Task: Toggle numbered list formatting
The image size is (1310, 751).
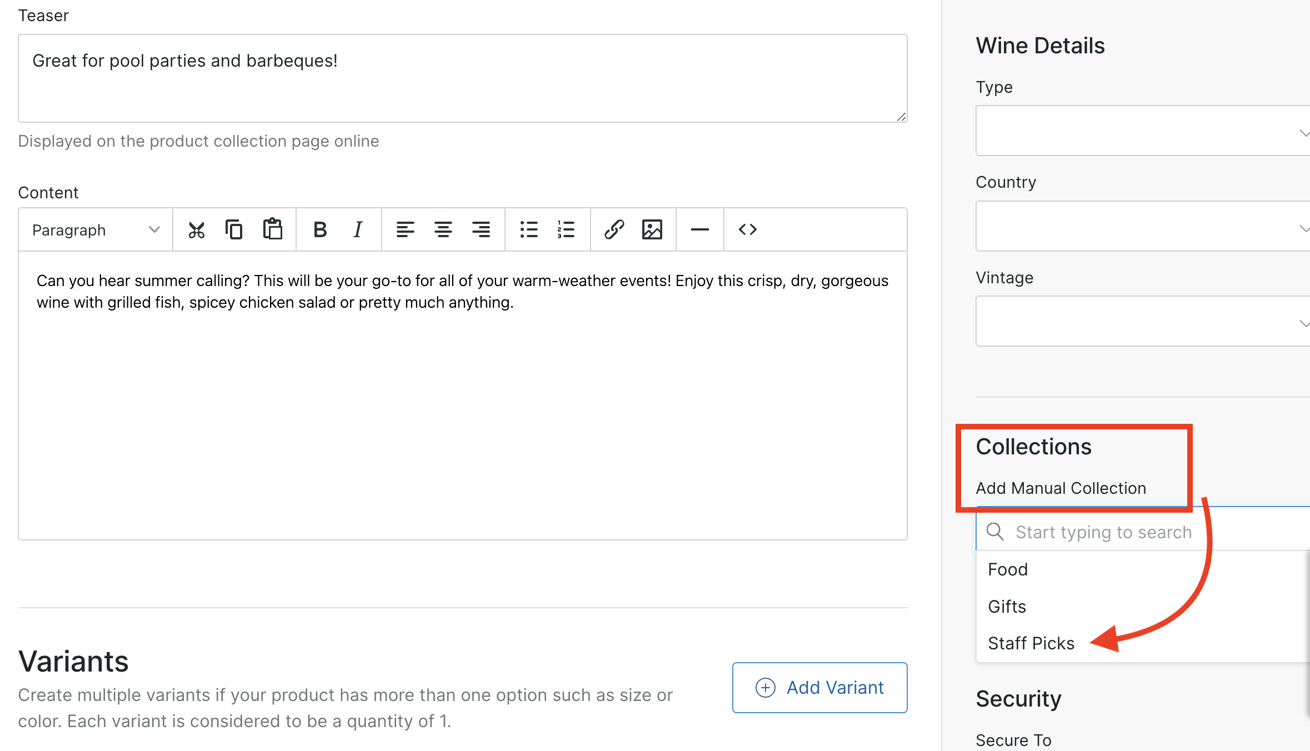Action: tap(566, 229)
